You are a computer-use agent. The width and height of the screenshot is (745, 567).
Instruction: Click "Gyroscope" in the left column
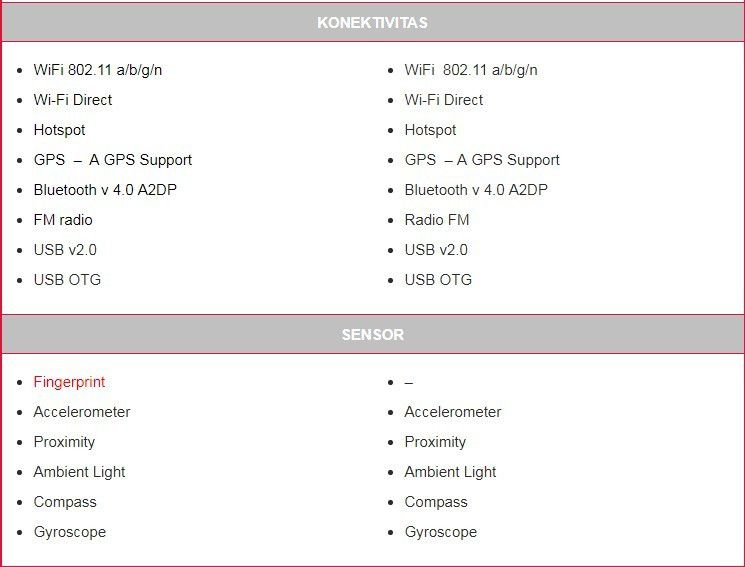[x=70, y=532]
